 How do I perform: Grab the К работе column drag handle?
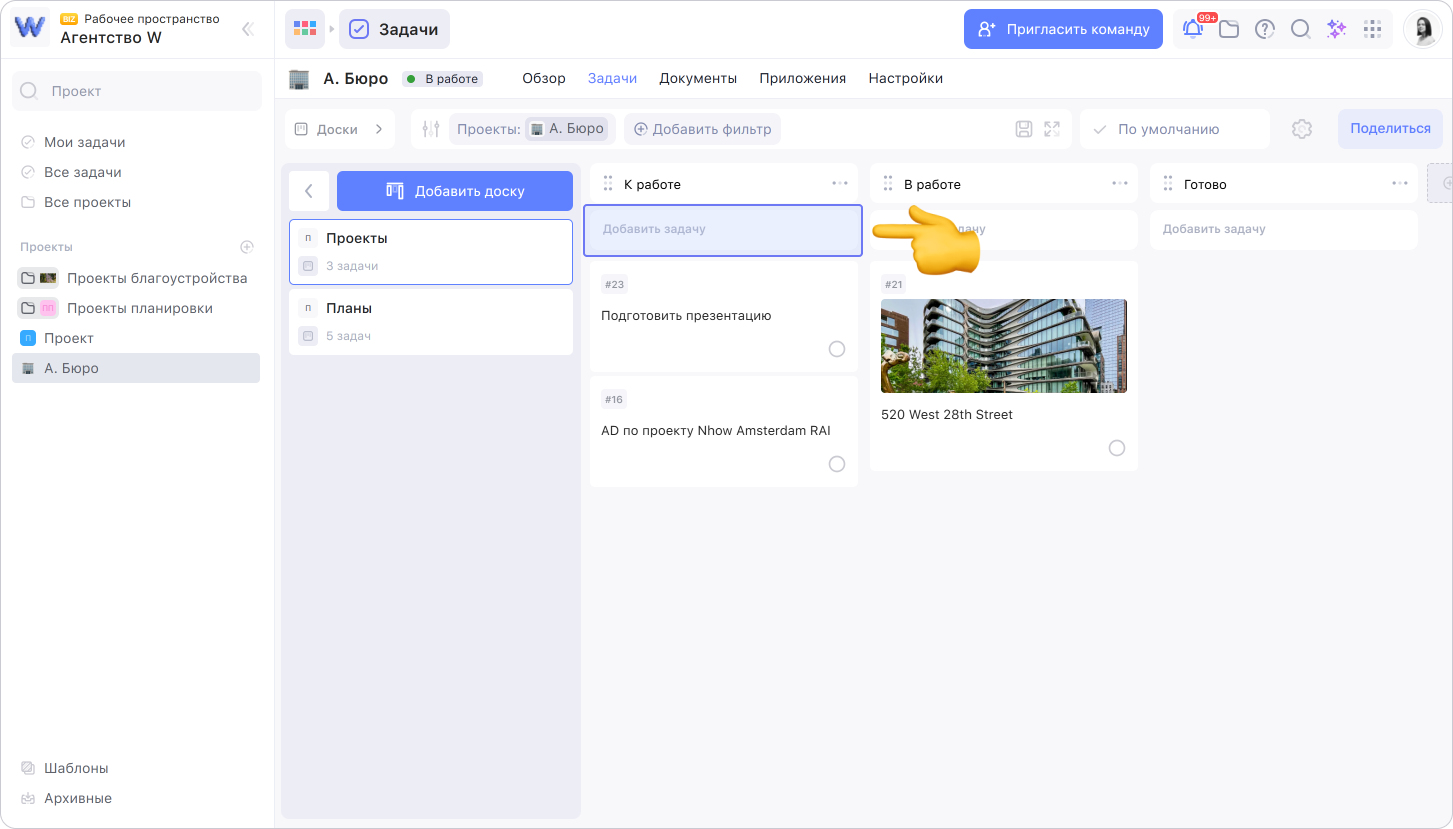pos(608,184)
